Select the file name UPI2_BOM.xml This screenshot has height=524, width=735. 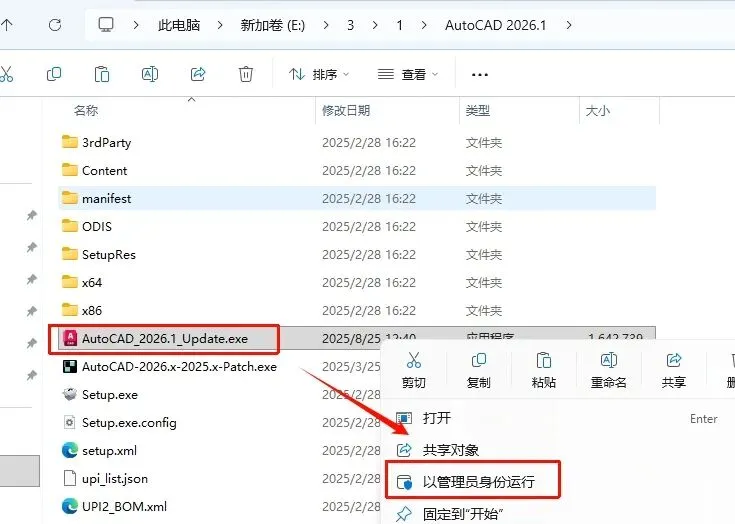pos(124,506)
